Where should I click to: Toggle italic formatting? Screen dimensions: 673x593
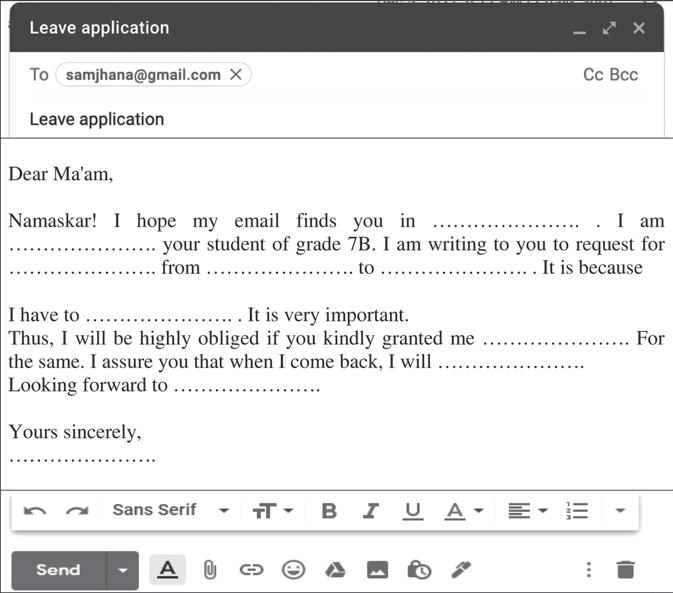point(371,511)
